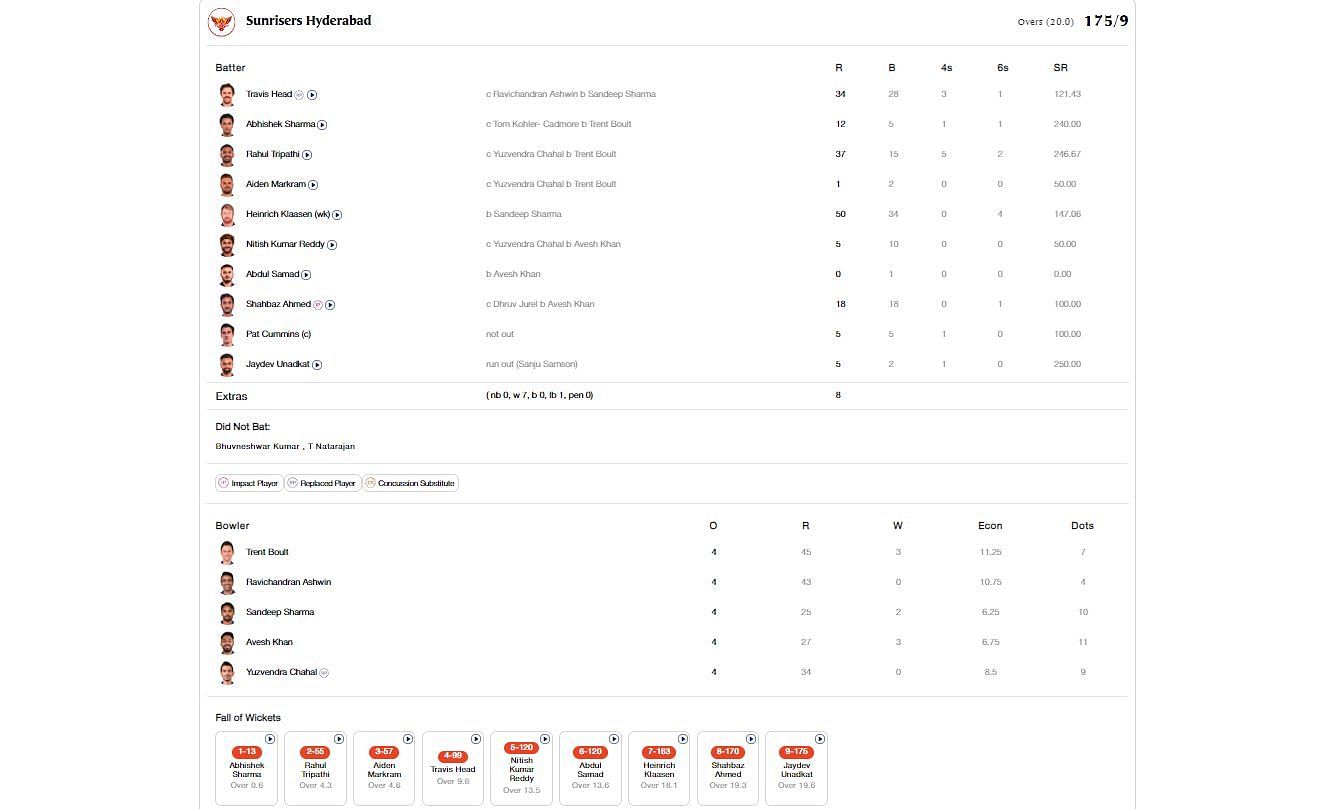Play video on 6-120 Abdul Samad wicket card
The width and height of the screenshot is (1332, 809).
pos(614,739)
